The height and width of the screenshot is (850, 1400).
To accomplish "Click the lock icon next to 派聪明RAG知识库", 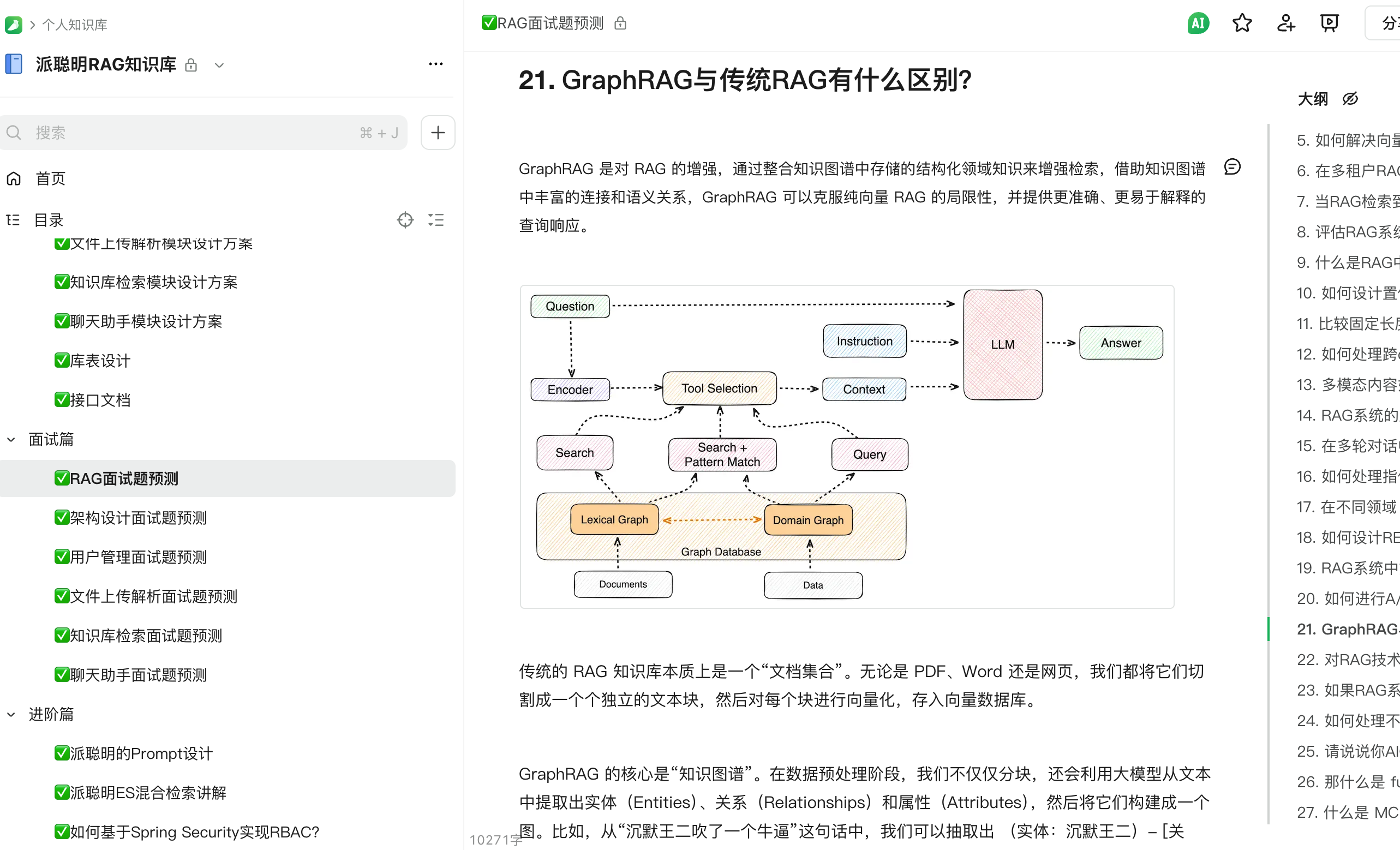I will [191, 65].
